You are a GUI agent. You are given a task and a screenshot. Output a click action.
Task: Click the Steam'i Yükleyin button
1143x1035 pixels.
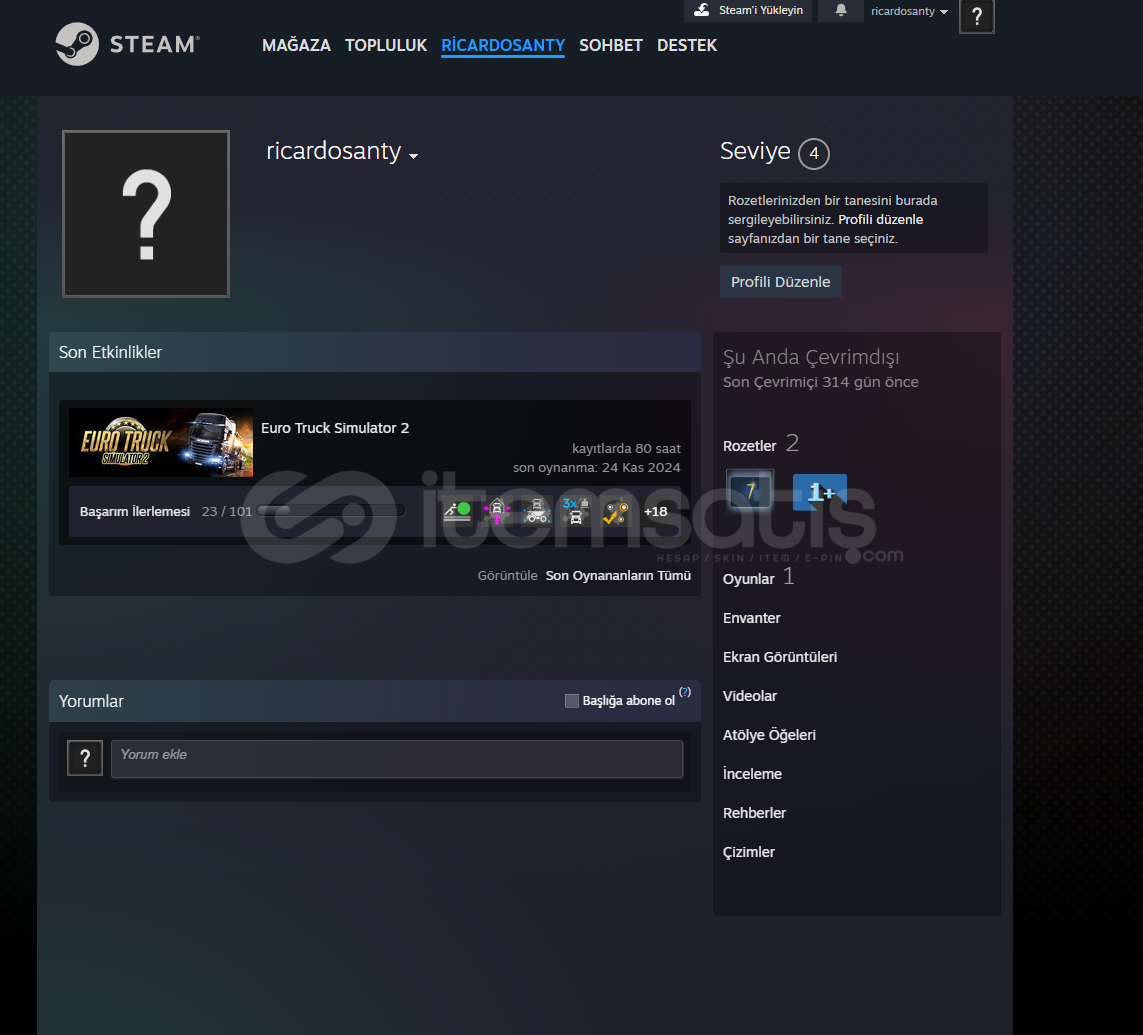748,11
